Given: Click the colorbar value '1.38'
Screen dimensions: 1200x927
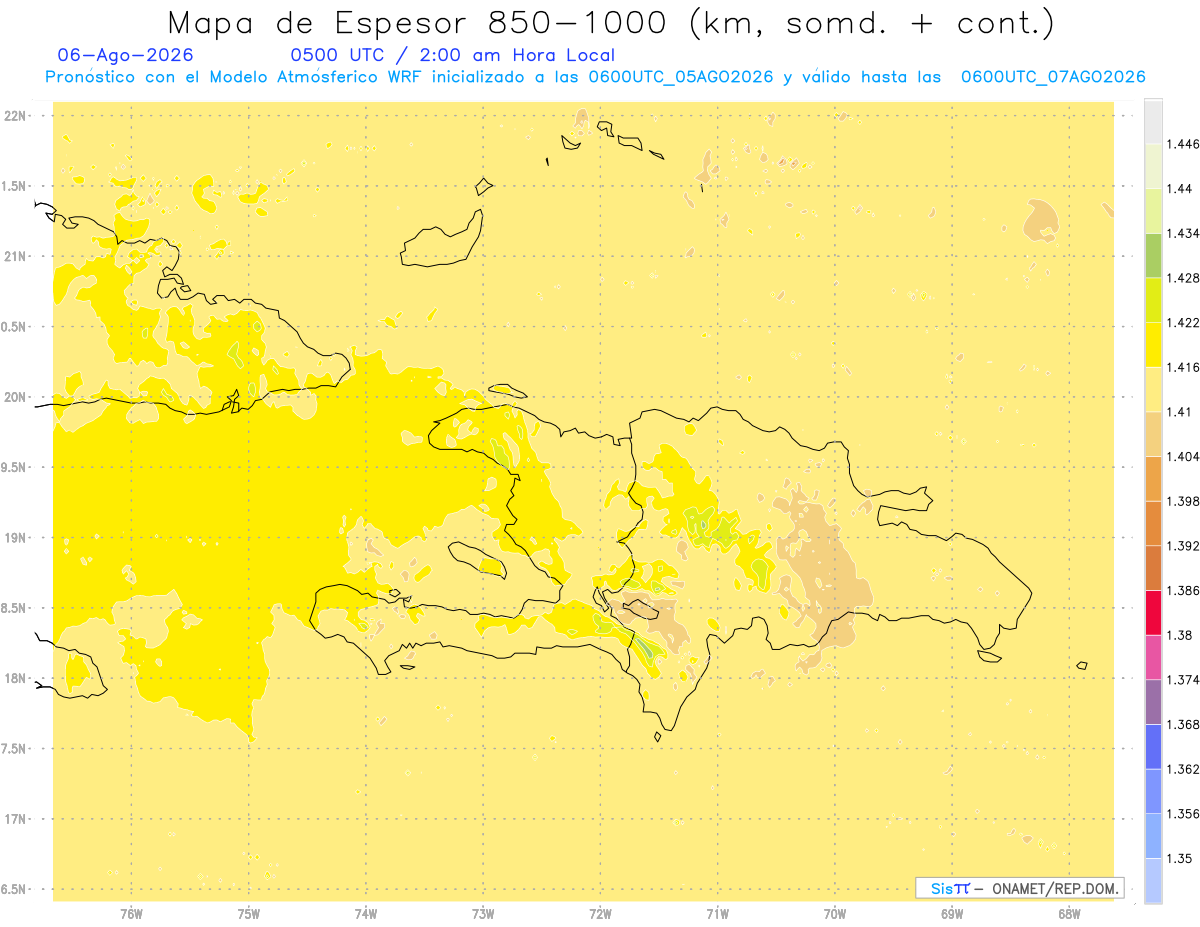Looking at the screenshot, I should tap(1179, 635).
